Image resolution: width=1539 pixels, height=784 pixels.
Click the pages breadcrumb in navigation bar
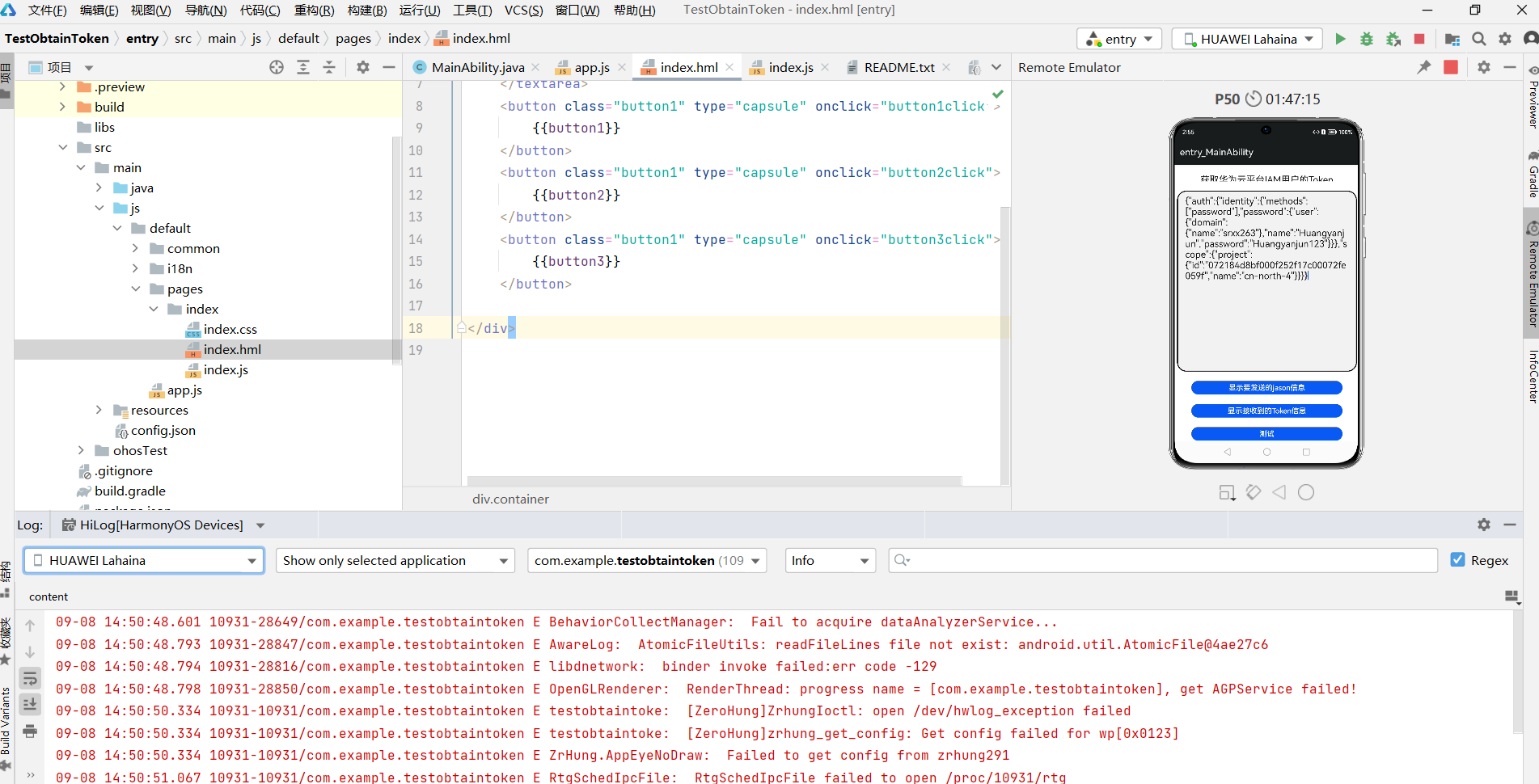[353, 39]
